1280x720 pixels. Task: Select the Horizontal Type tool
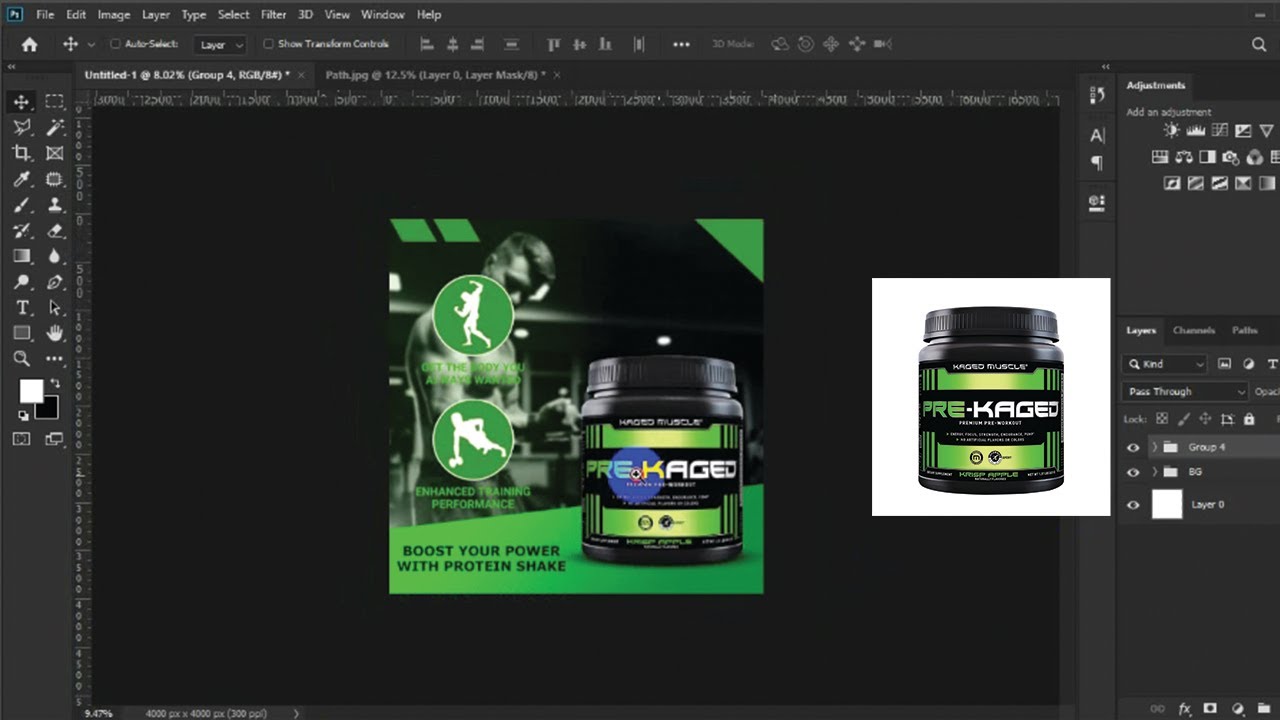(x=21, y=308)
